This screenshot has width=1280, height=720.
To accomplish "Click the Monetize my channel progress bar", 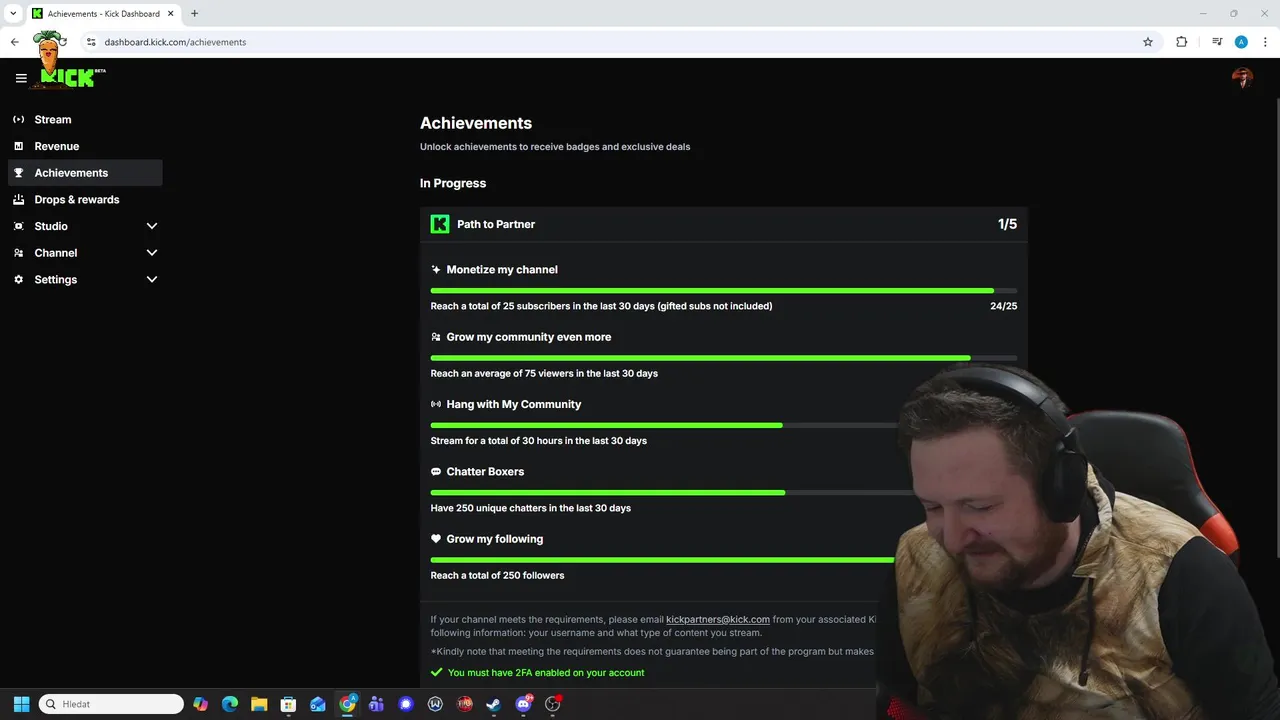I will [x=724, y=290].
